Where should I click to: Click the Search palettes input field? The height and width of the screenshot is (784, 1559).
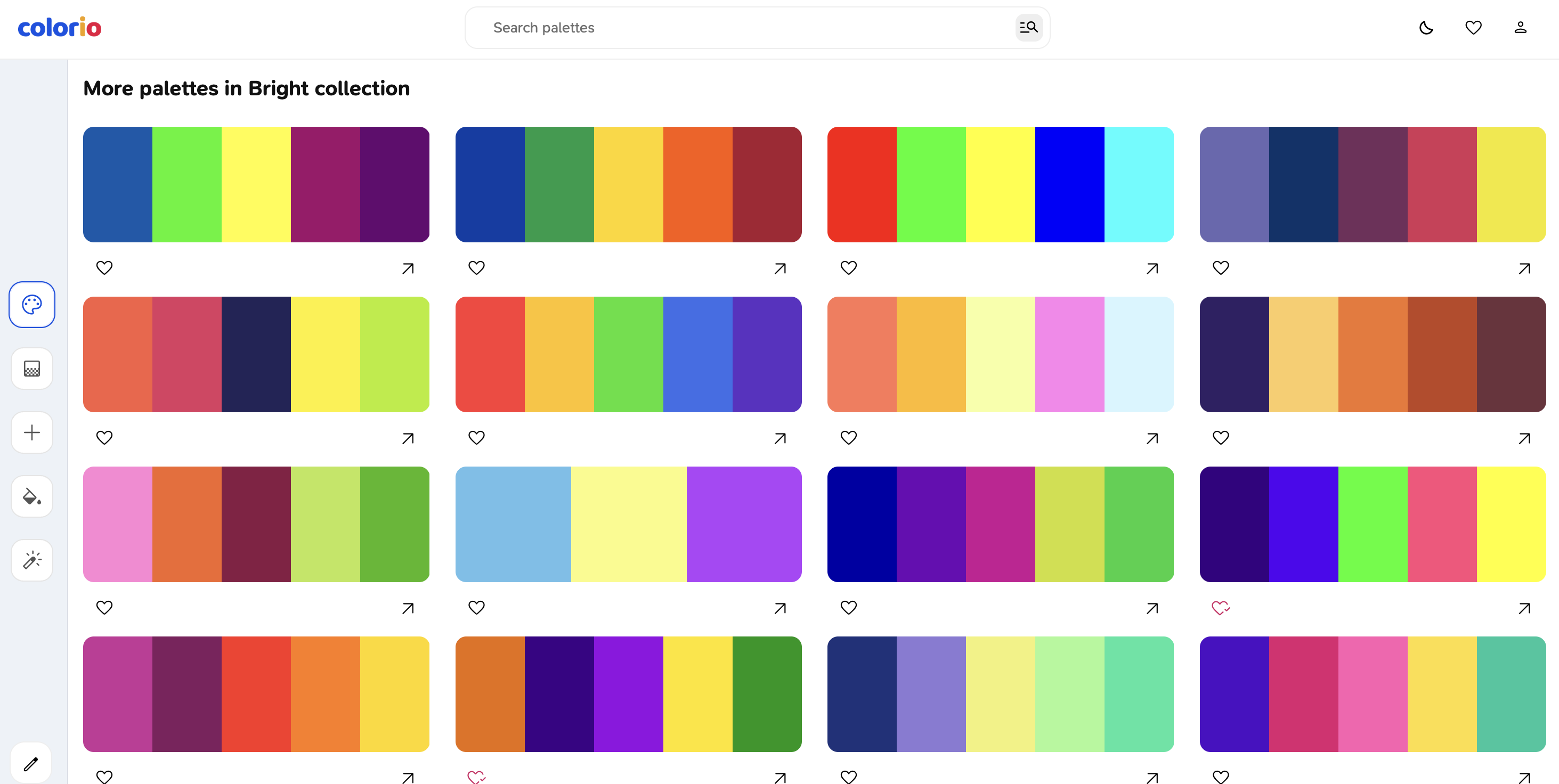(744, 27)
